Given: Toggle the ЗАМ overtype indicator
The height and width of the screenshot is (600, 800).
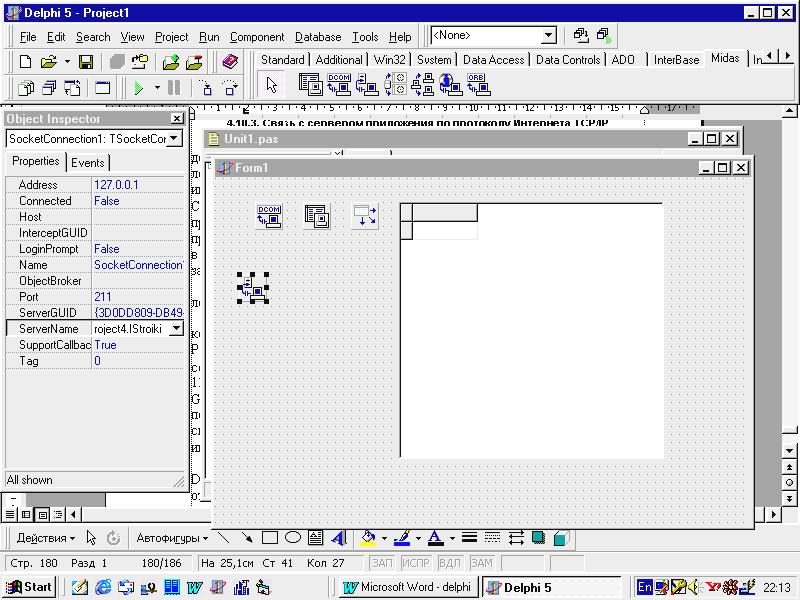Looking at the screenshot, I should pyautogui.click(x=481, y=563).
